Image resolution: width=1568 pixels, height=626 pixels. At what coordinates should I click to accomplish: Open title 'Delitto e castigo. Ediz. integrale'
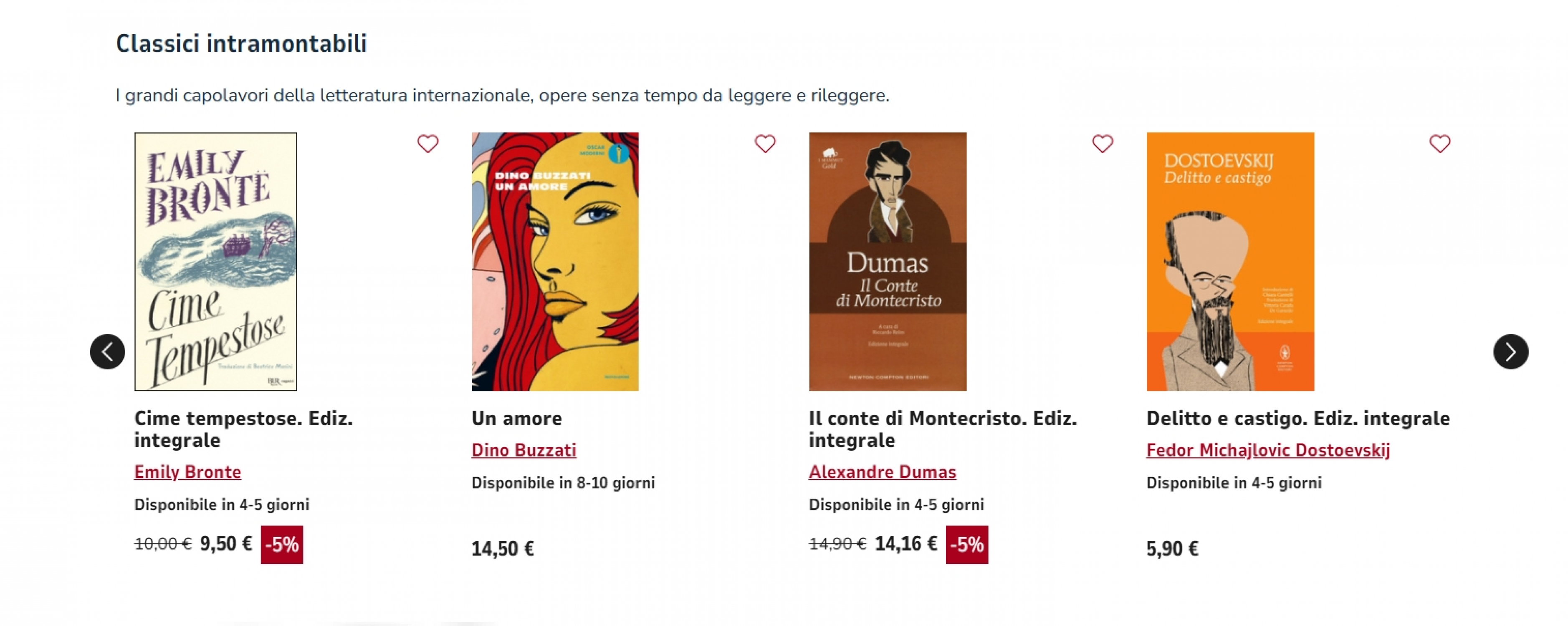1297,419
